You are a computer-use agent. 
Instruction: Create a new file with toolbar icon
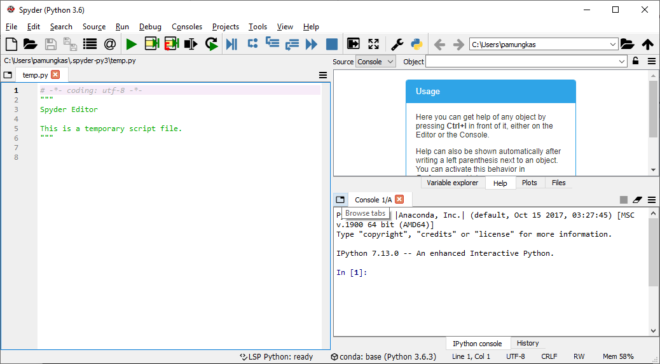(11, 44)
